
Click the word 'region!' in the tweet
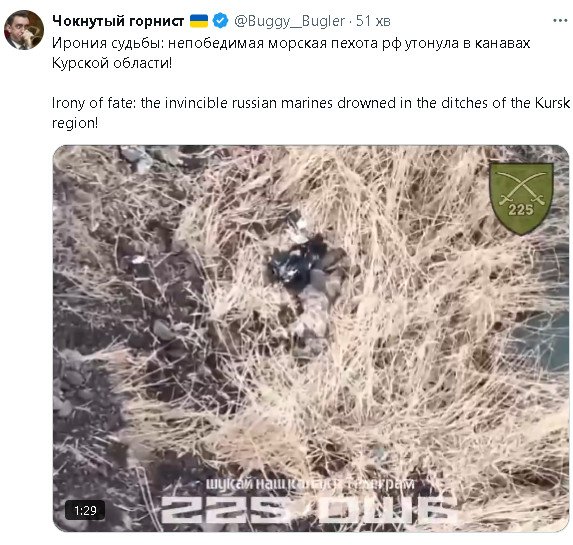click(75, 123)
